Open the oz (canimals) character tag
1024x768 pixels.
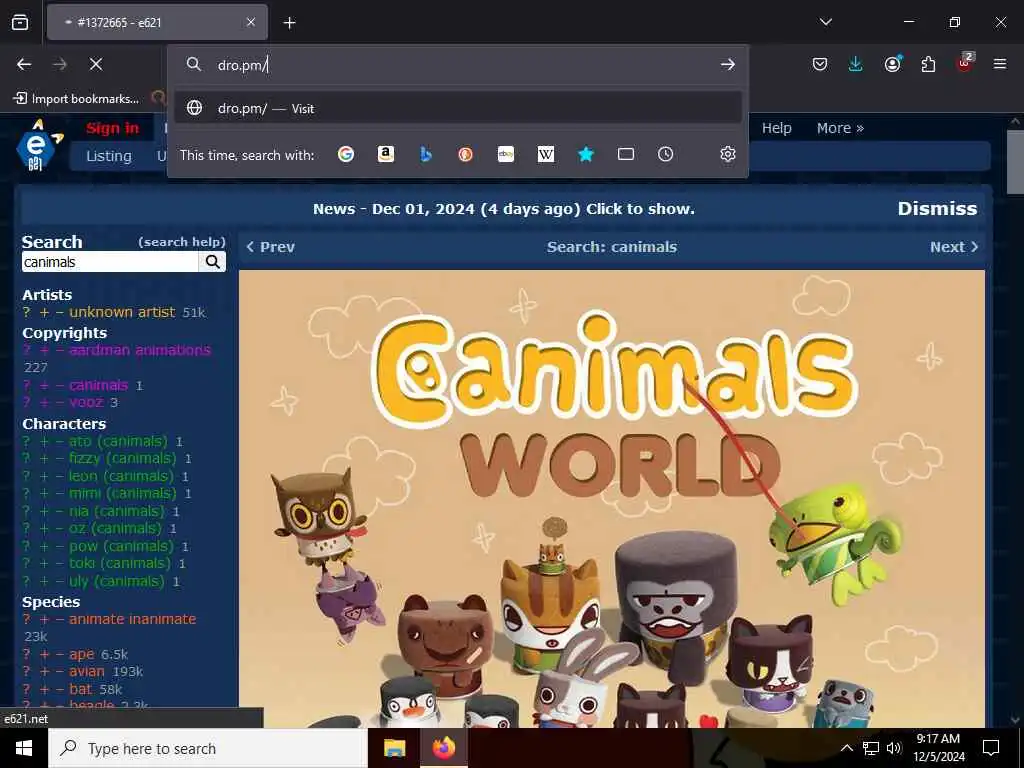[116, 528]
